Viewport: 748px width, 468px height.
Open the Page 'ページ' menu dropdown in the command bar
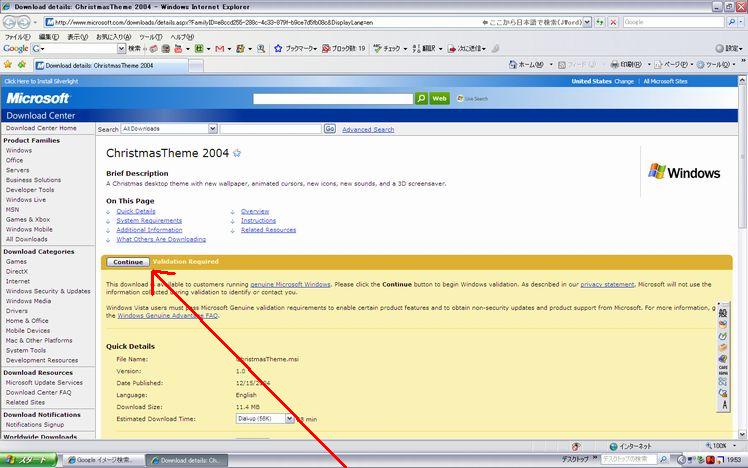coord(692,65)
